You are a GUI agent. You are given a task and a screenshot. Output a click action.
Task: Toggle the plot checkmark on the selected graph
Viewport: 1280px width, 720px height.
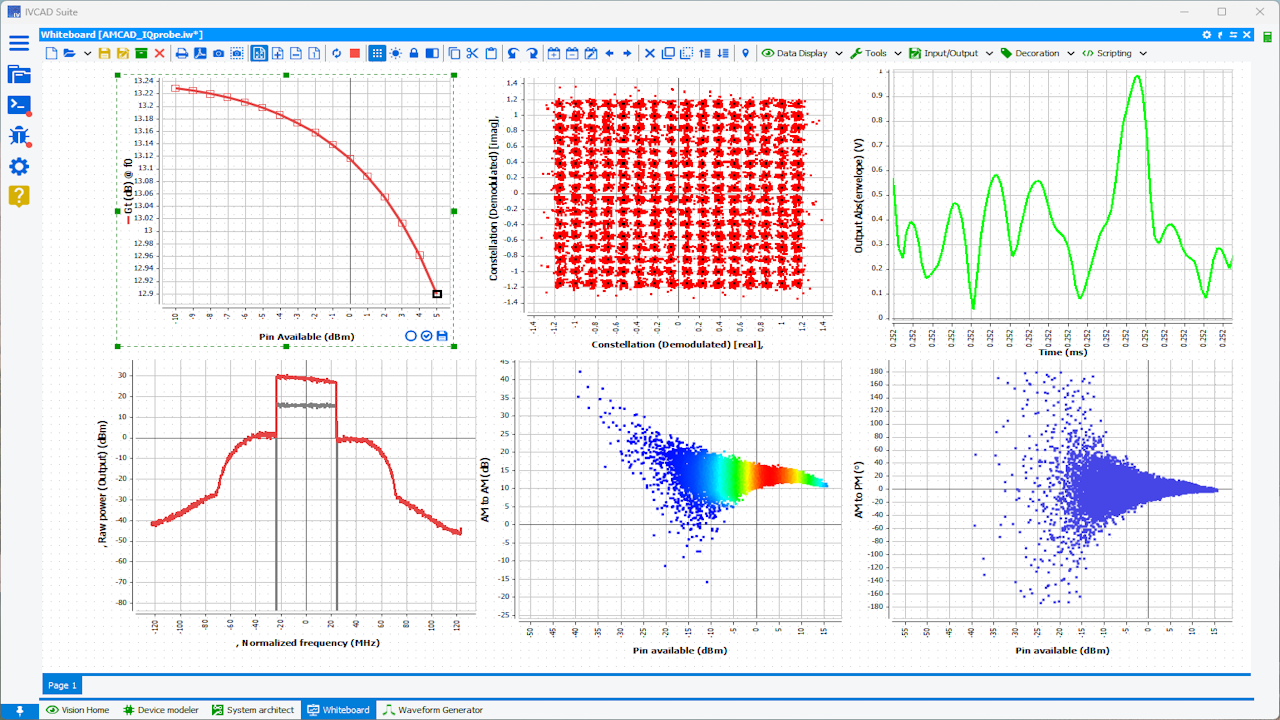point(424,336)
